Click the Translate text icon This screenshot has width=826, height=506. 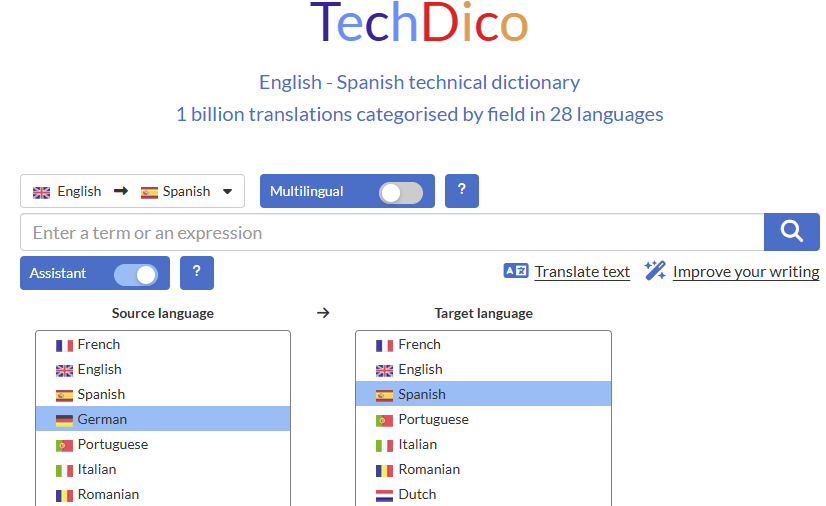point(516,271)
